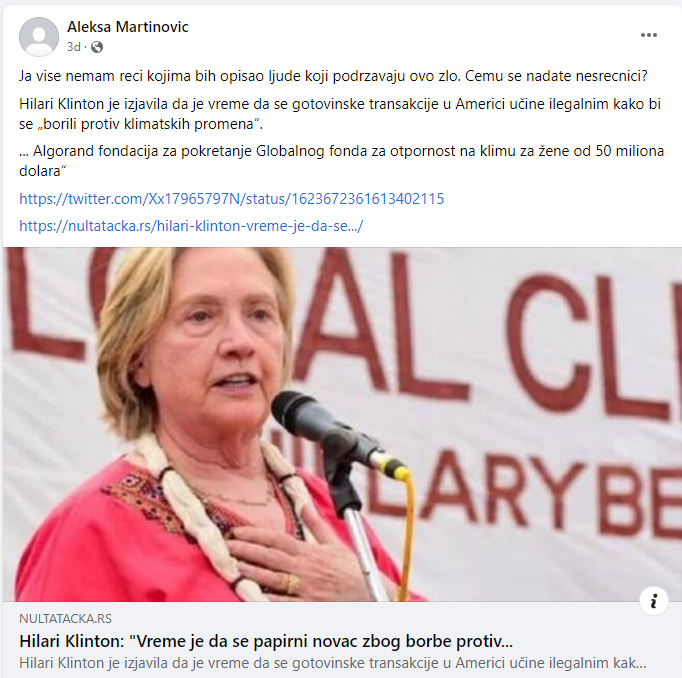Click the 'Algorand fondacija' post paragraph

tap(341, 161)
